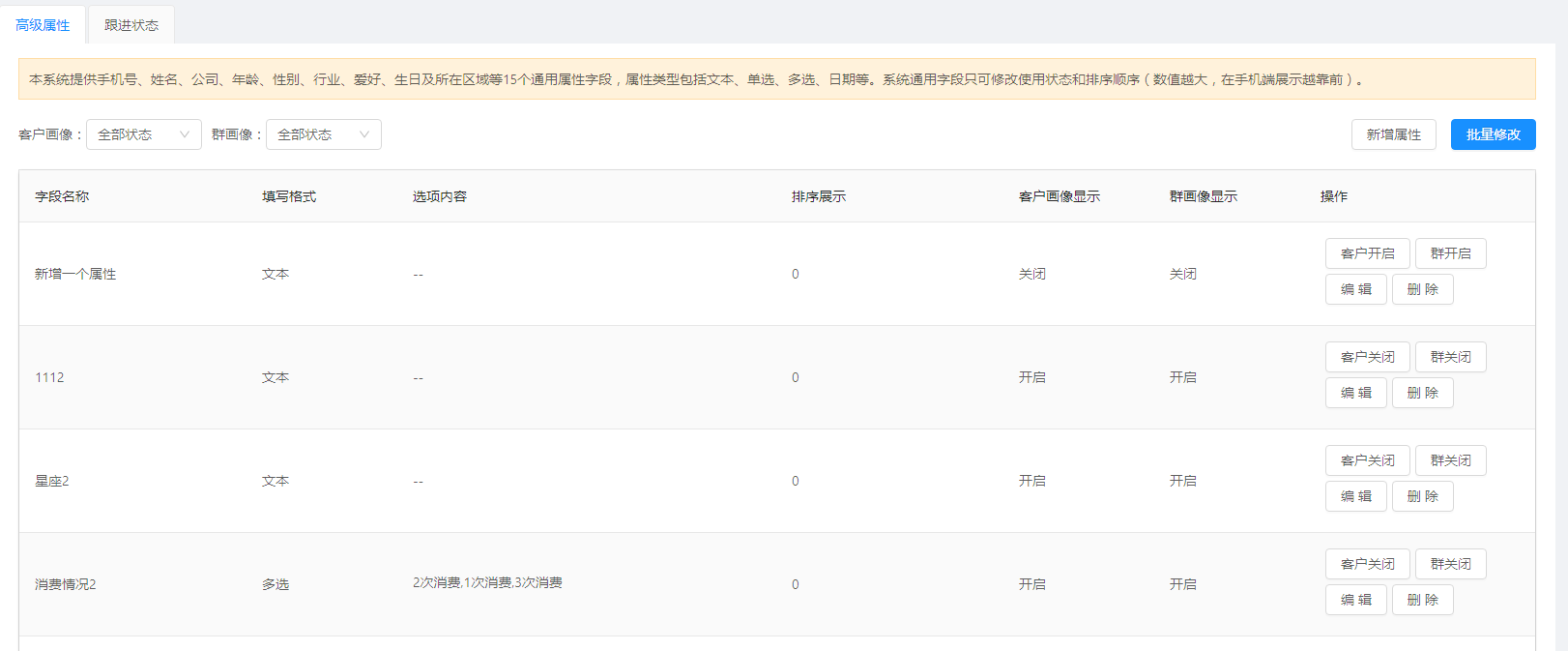Open the 客户画像 status dropdown

click(144, 134)
